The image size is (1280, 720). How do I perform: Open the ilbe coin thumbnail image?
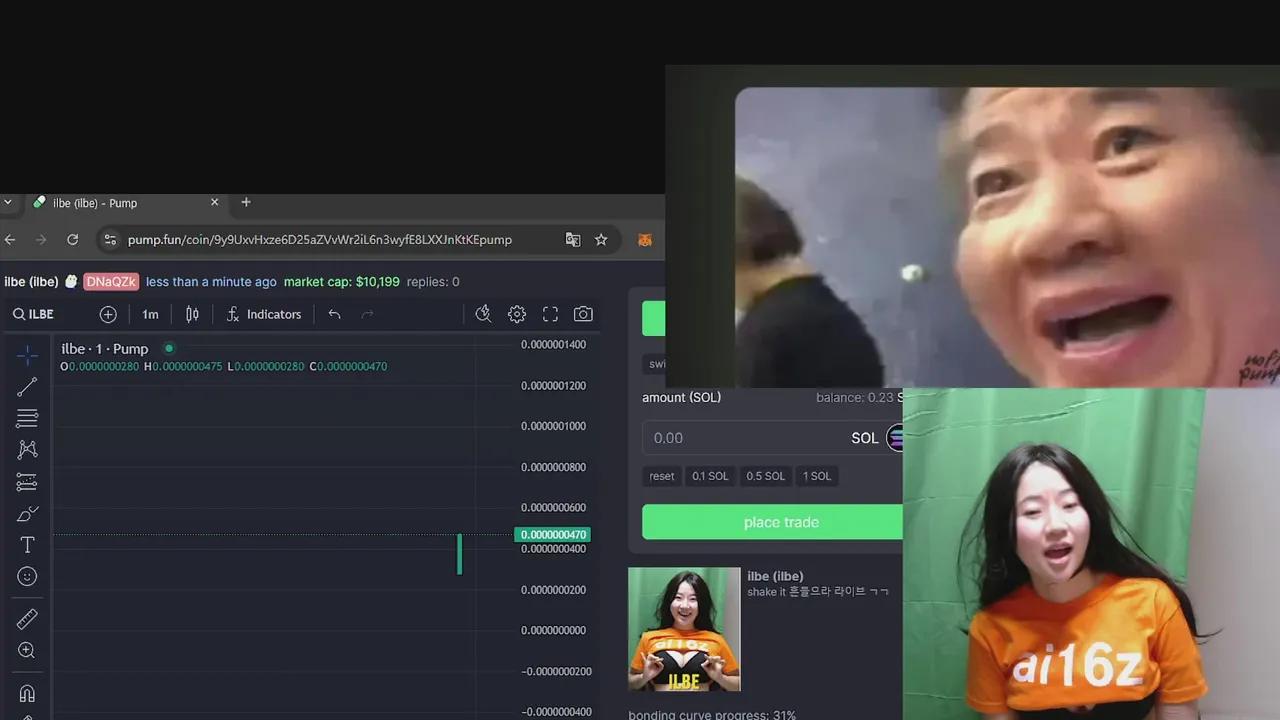(x=684, y=629)
